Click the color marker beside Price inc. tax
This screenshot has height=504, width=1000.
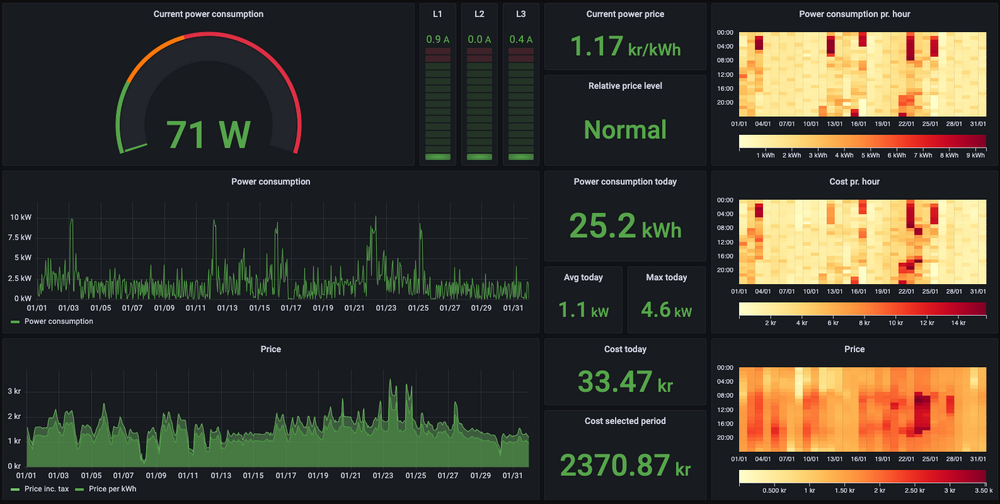[15, 489]
